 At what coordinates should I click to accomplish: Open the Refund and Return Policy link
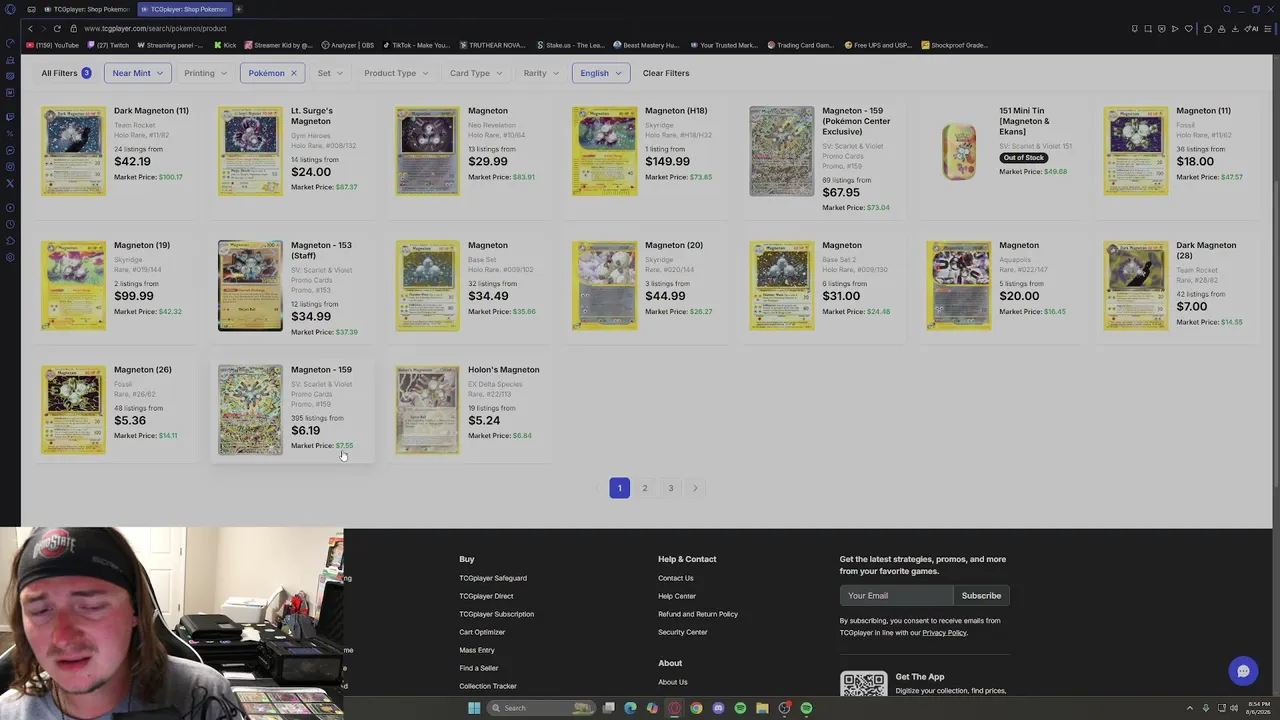(698, 614)
